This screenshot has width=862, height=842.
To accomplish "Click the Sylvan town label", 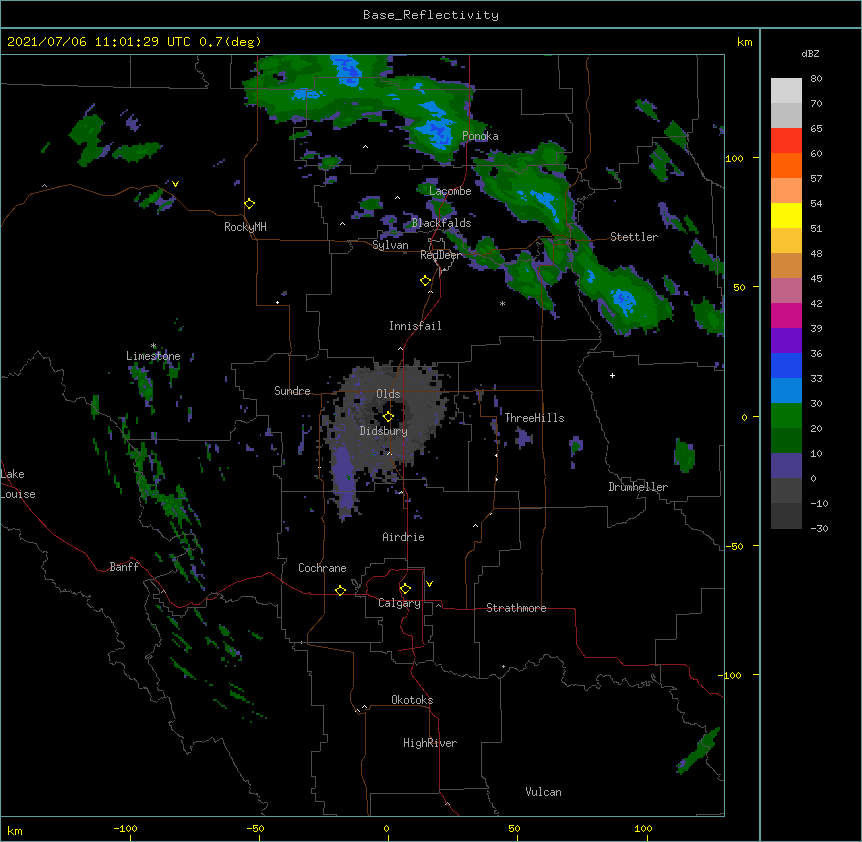I will coord(390,245).
